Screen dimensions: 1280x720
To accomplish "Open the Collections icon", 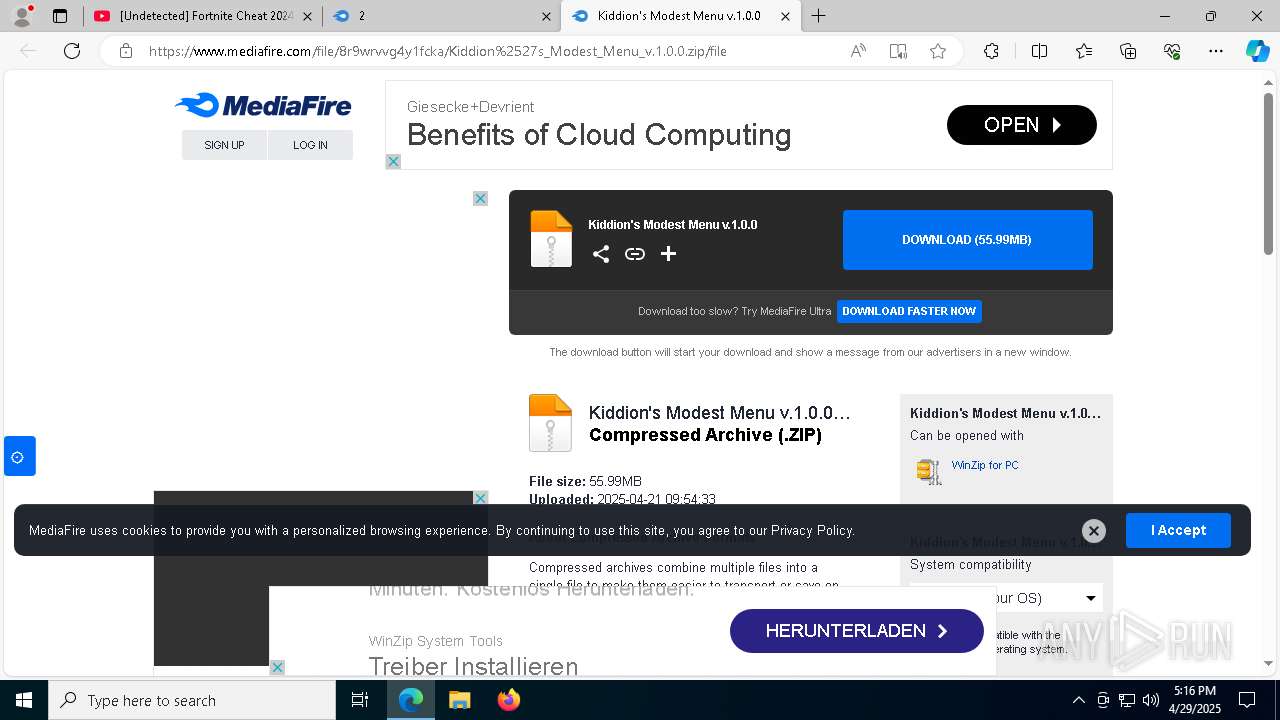I will click(1128, 51).
